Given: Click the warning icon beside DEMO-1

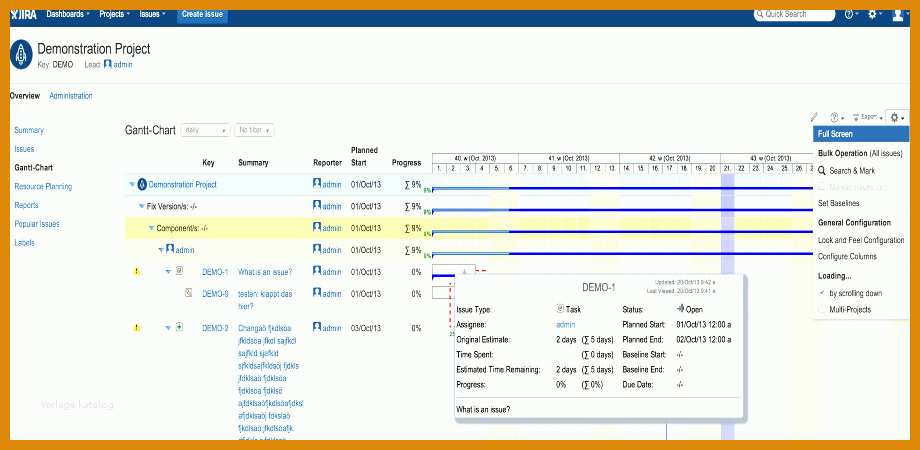Looking at the screenshot, I should 137,272.
